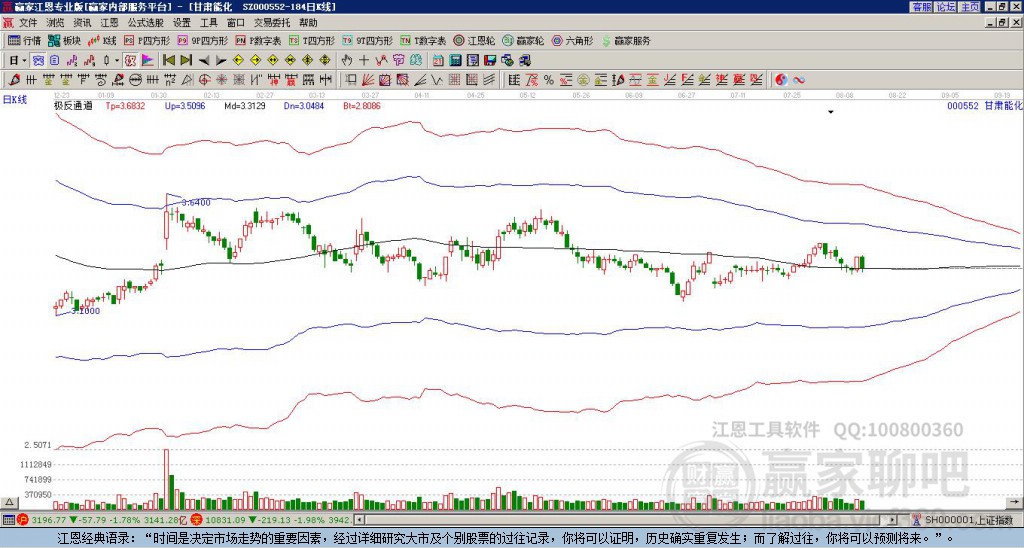
Task: Select the Gann fan lines tool
Action: coord(368,80)
